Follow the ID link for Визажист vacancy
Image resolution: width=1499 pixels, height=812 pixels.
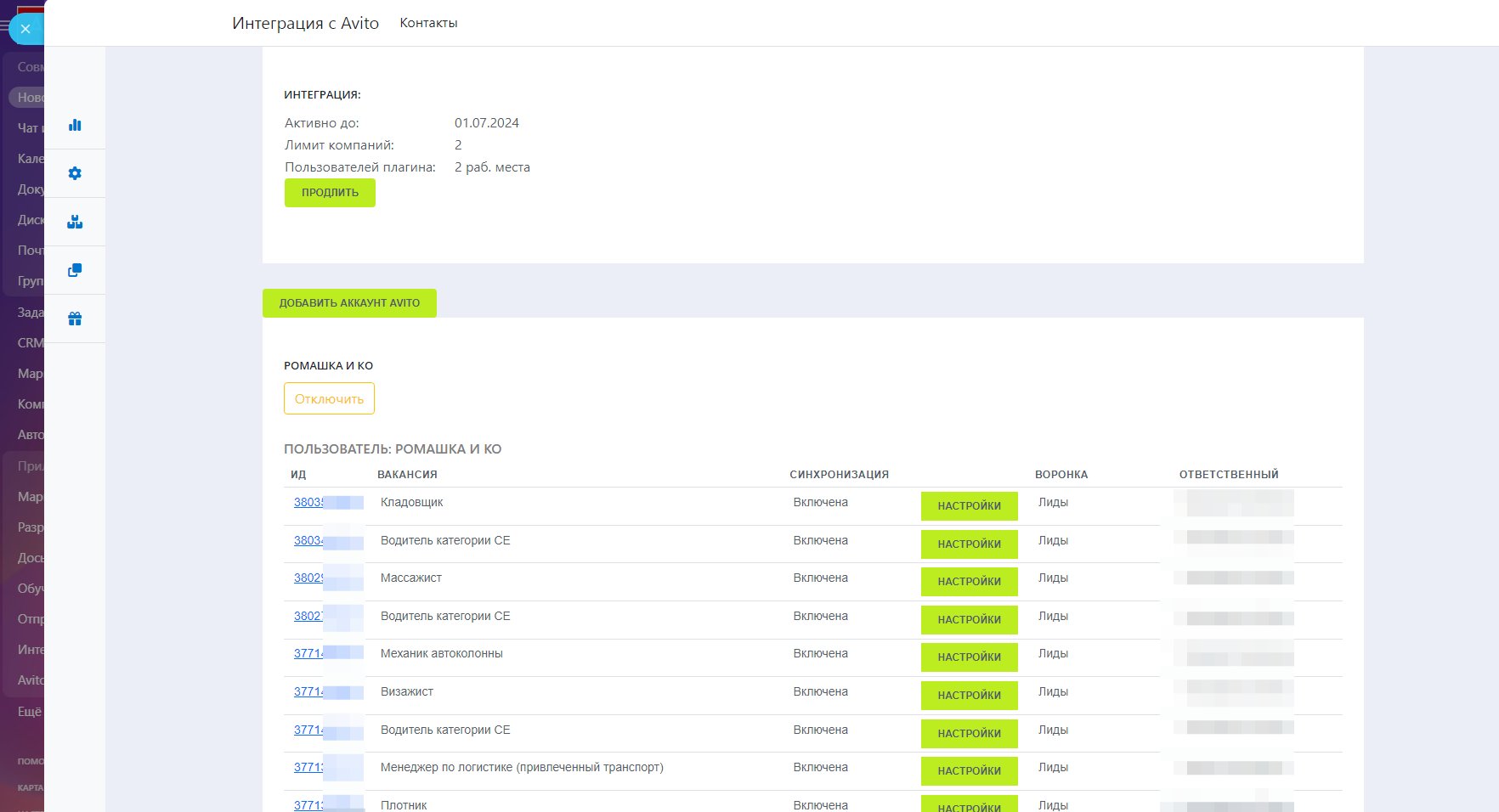(x=308, y=691)
